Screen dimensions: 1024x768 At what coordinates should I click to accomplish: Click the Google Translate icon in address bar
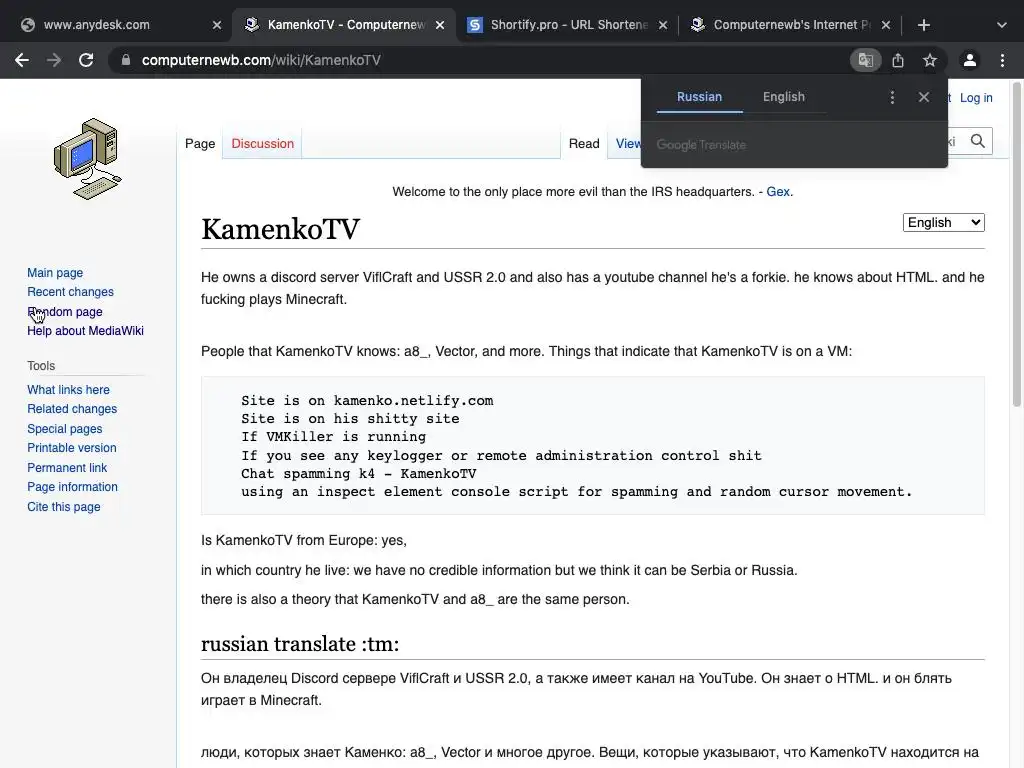(866, 60)
